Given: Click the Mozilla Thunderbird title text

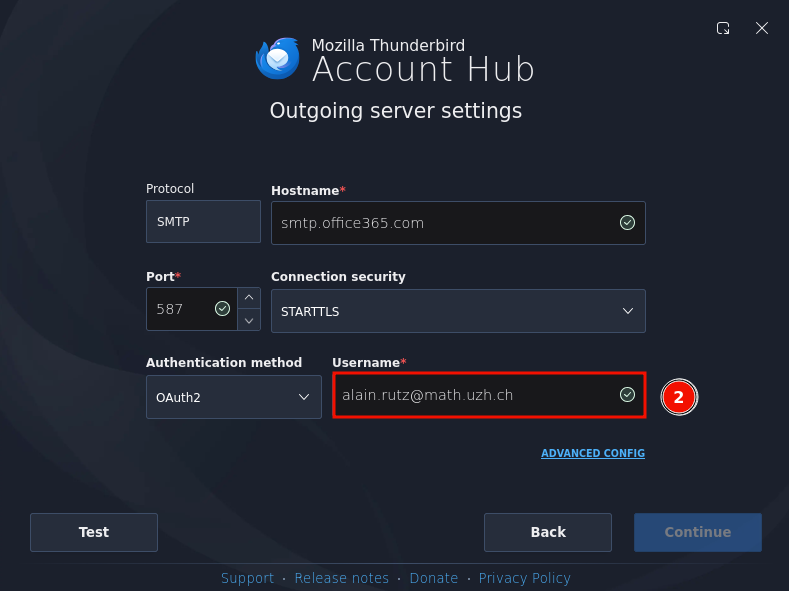Looking at the screenshot, I should tap(388, 45).
